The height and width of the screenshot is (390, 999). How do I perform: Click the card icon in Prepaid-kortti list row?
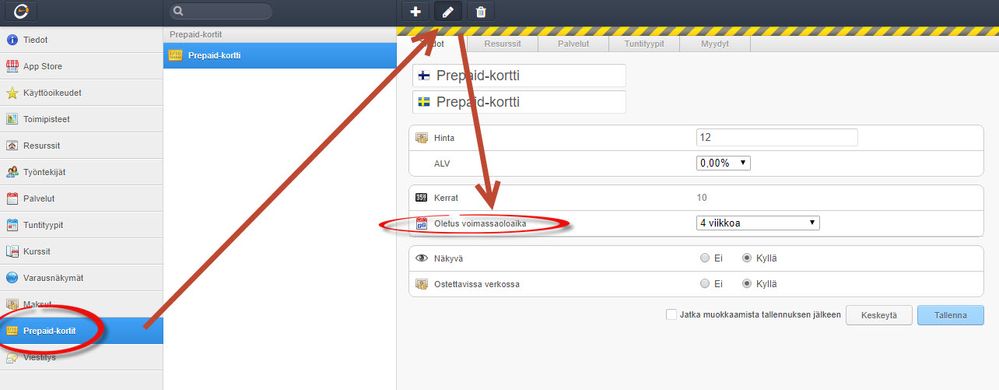click(175, 55)
